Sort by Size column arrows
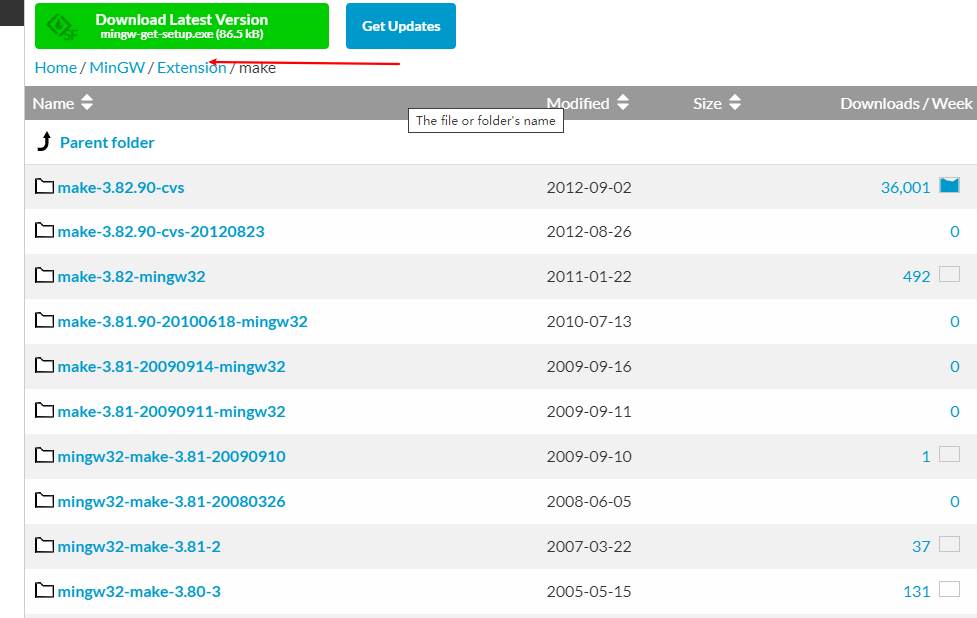Screen dimensions: 977x618 tap(735, 103)
